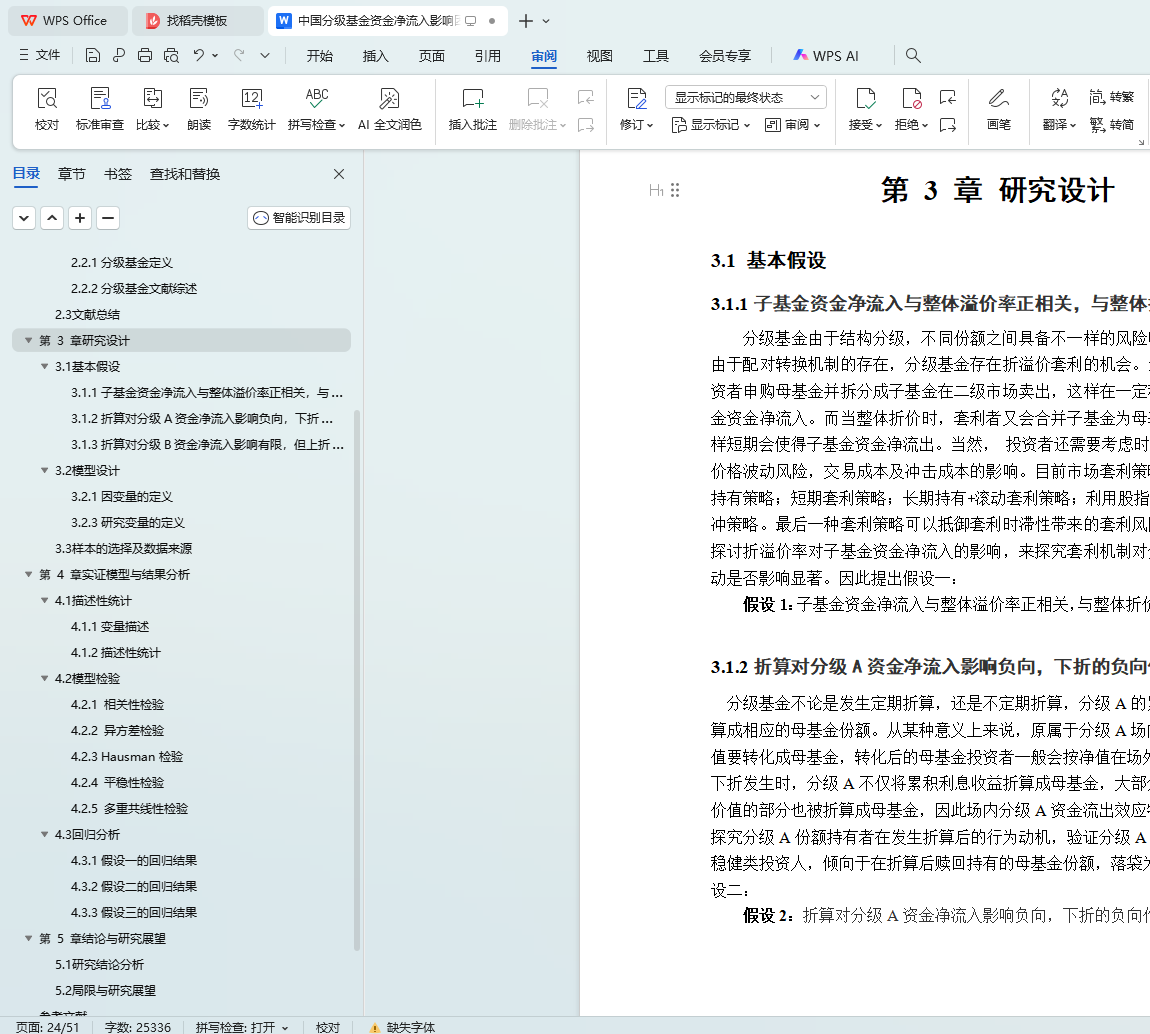1150x1034 pixels.
Task: Click the 校对 proofreading icon in ribbon
Action: pos(47,99)
